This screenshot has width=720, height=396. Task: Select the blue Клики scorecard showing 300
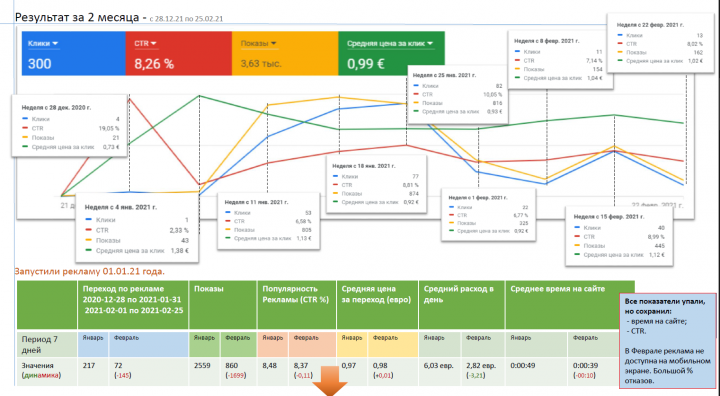[73, 53]
